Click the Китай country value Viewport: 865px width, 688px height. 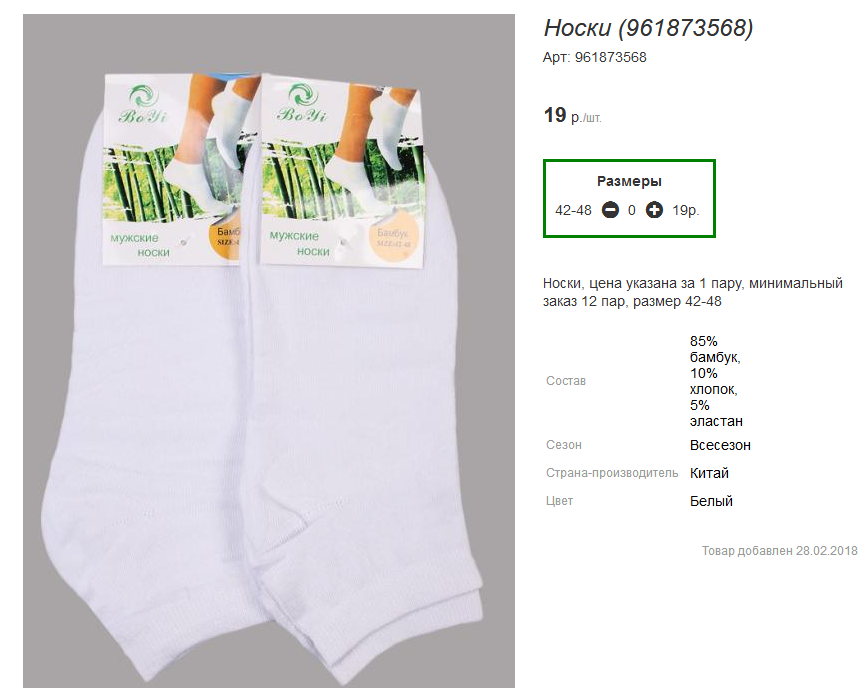(x=709, y=473)
